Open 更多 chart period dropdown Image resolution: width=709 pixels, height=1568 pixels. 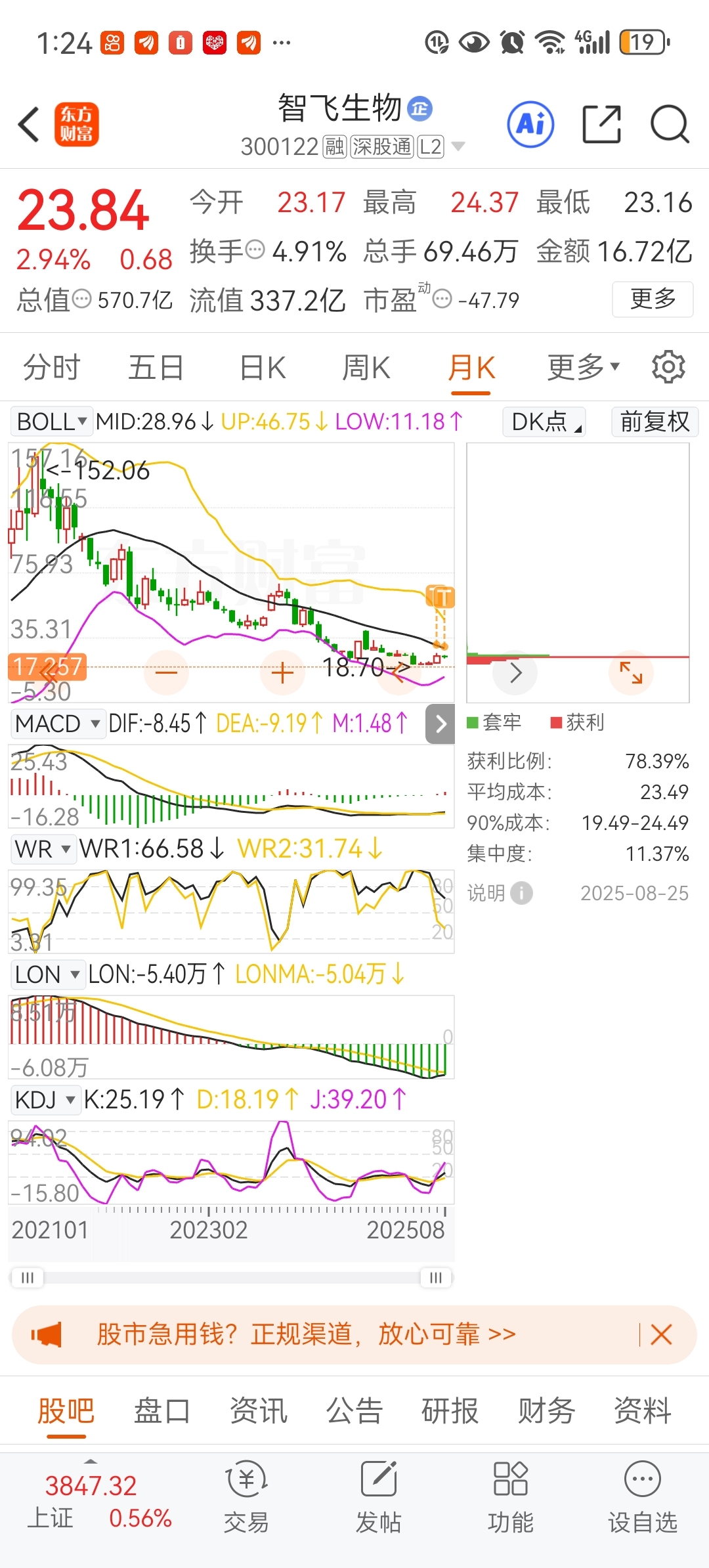click(583, 367)
